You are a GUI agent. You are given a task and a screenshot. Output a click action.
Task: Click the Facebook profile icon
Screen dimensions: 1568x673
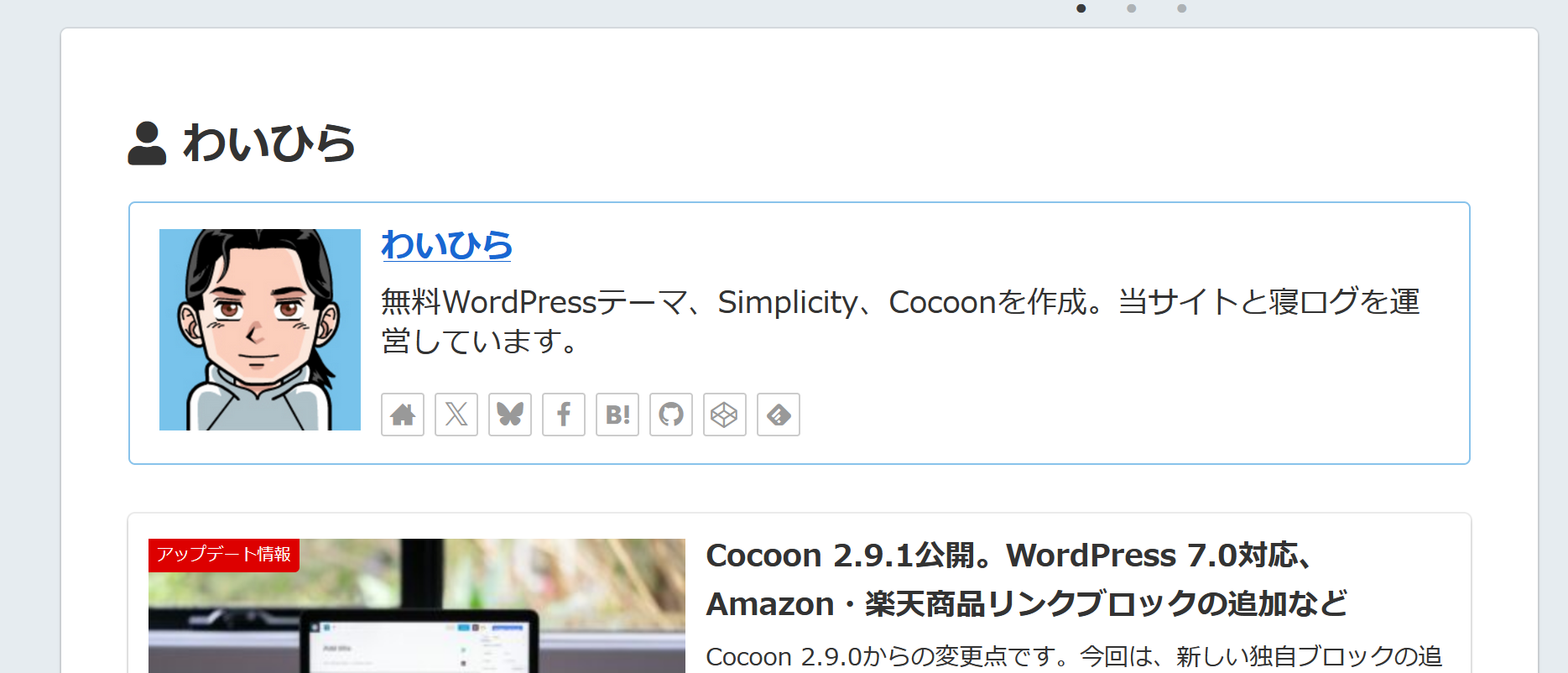pyautogui.click(x=564, y=415)
